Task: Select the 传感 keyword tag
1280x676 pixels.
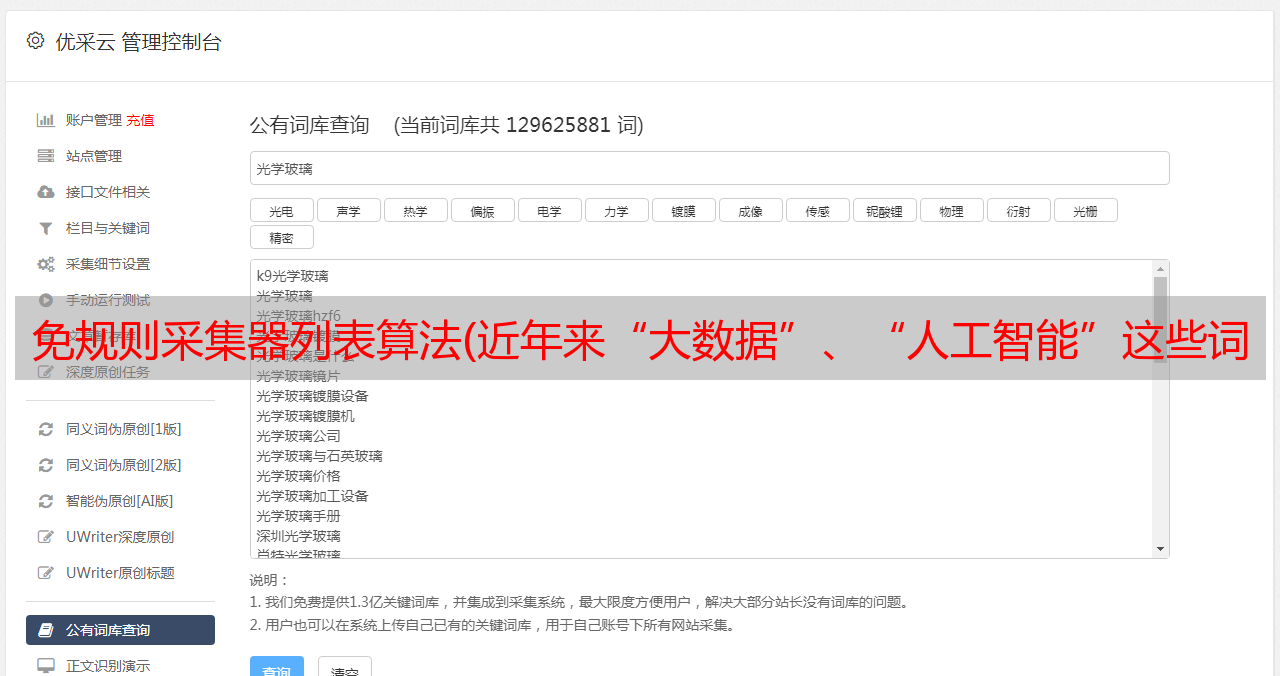Action: pyautogui.click(x=817, y=210)
